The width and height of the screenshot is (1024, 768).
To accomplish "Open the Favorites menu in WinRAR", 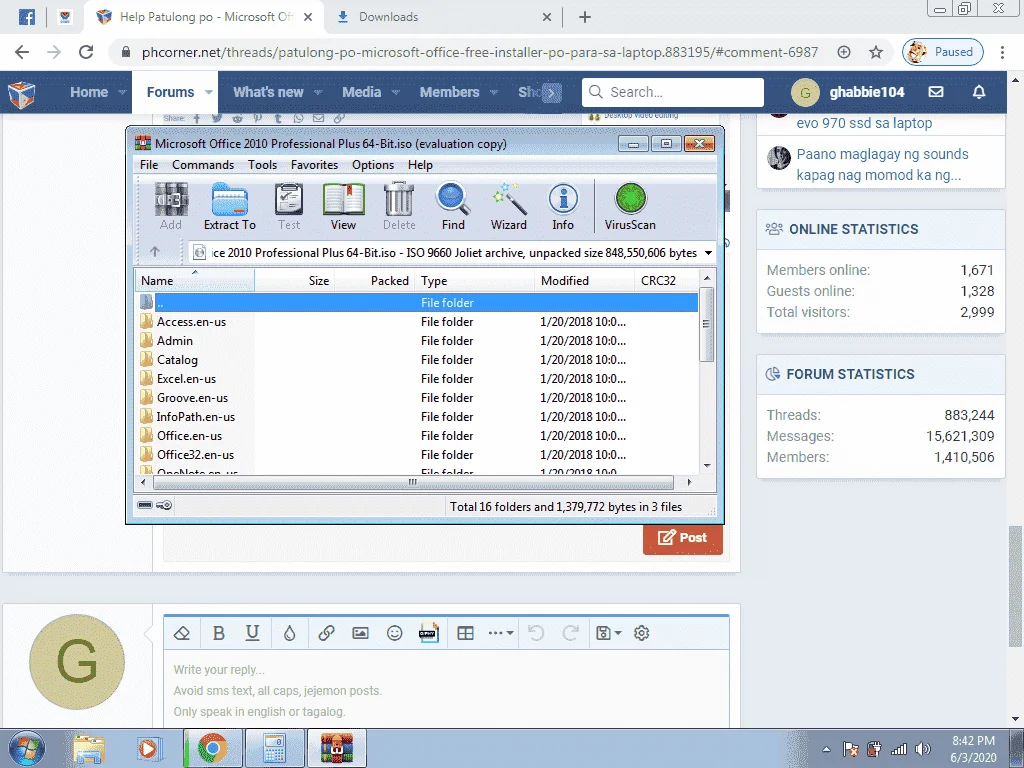I will coord(315,165).
